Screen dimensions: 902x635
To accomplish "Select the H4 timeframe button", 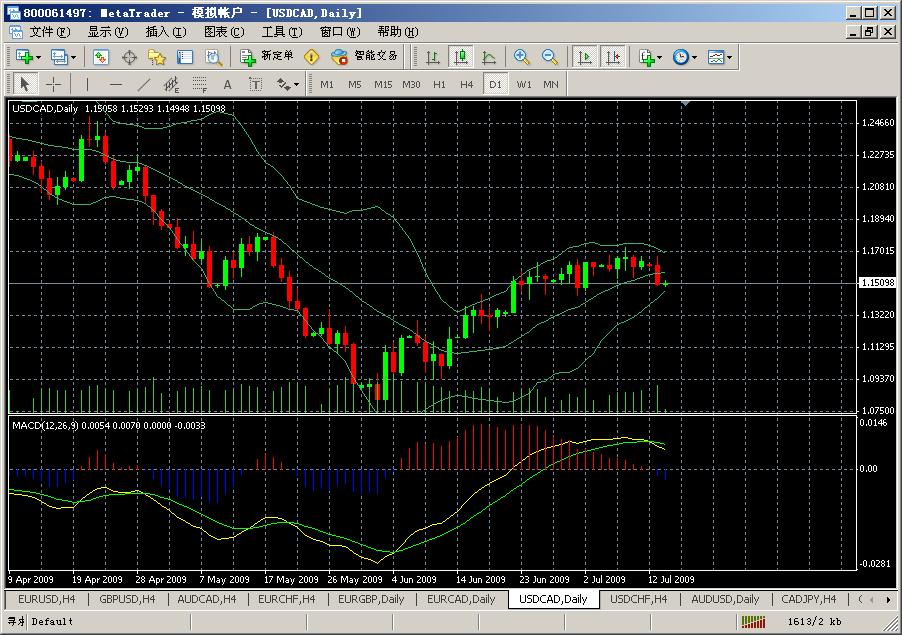I will 466,84.
